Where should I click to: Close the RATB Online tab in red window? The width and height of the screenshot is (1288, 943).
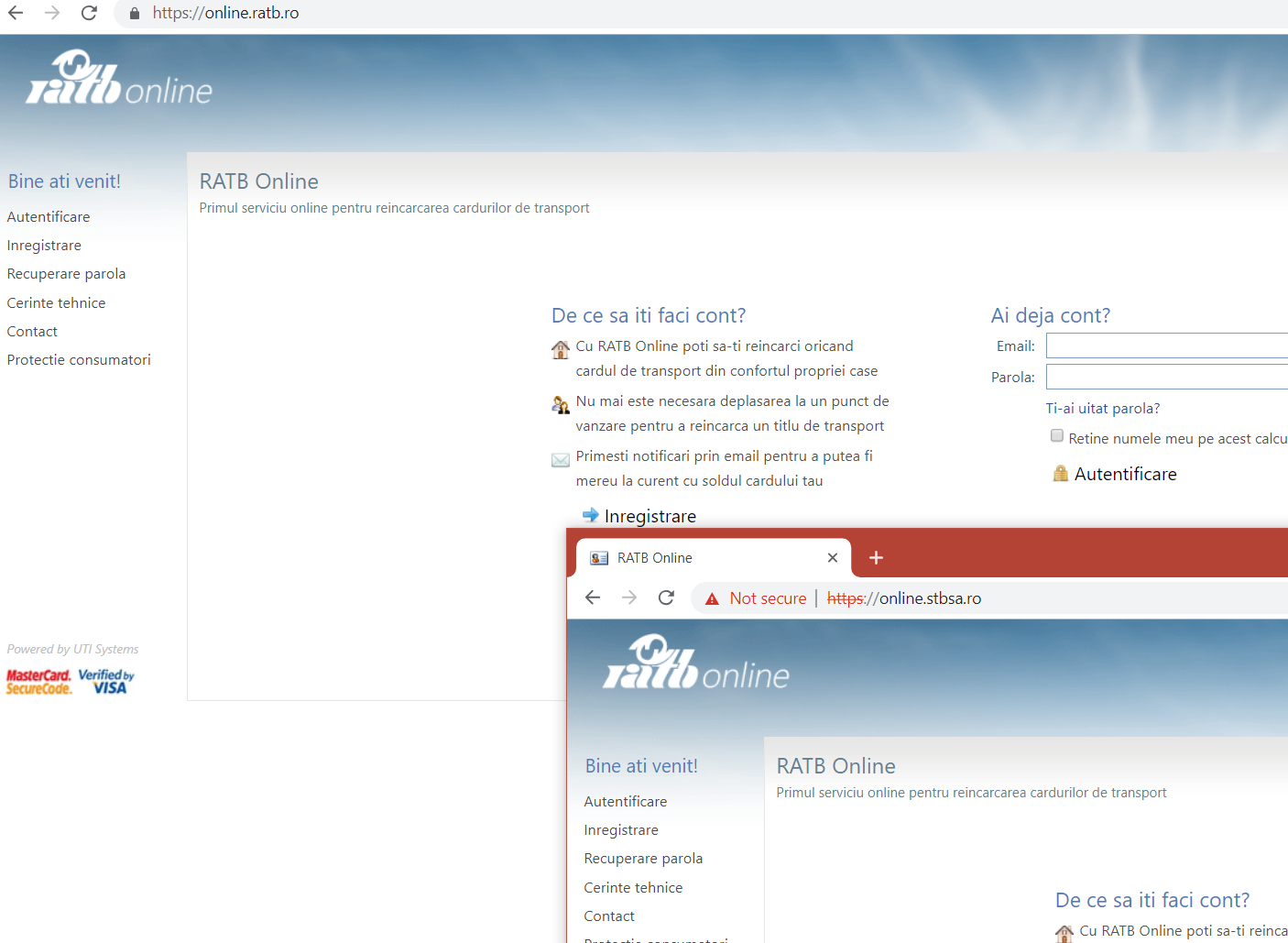833,558
